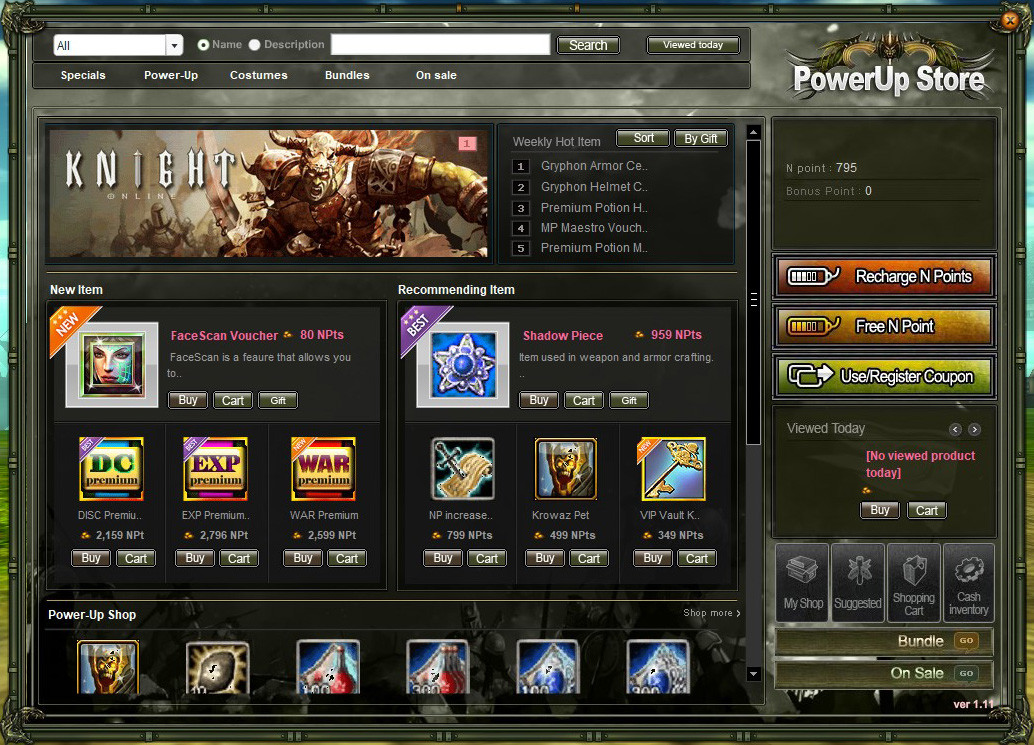
Task: Click the scrollbar up arrow
Action: (753, 132)
